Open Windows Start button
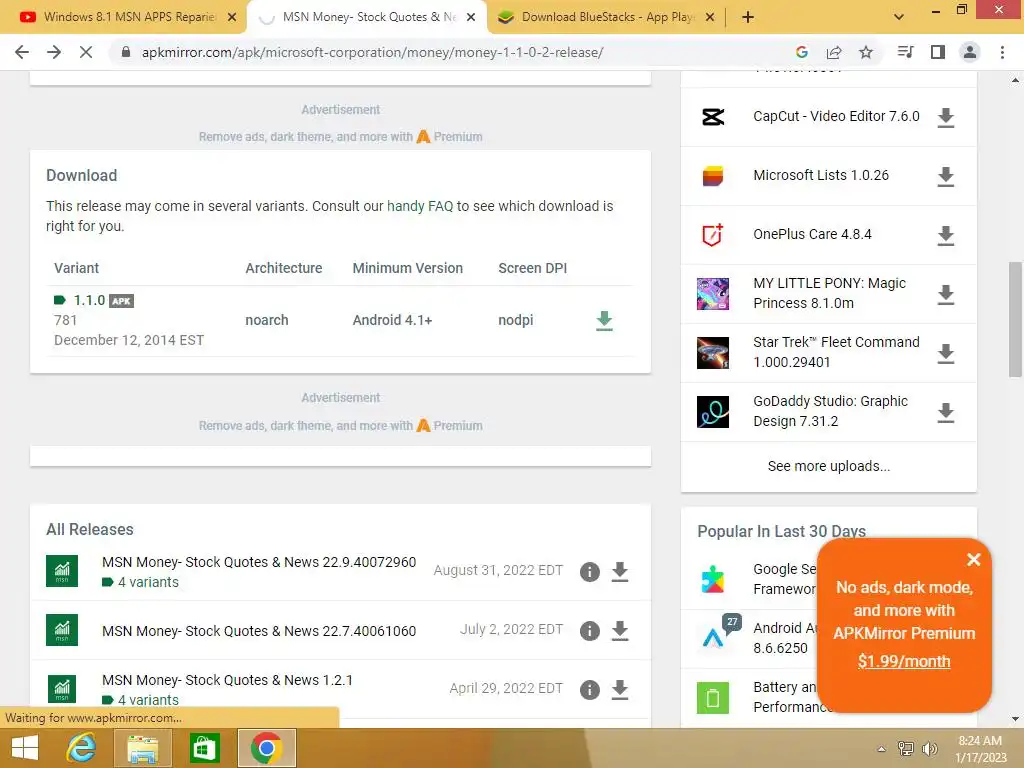The height and width of the screenshot is (768, 1024). 25,748
